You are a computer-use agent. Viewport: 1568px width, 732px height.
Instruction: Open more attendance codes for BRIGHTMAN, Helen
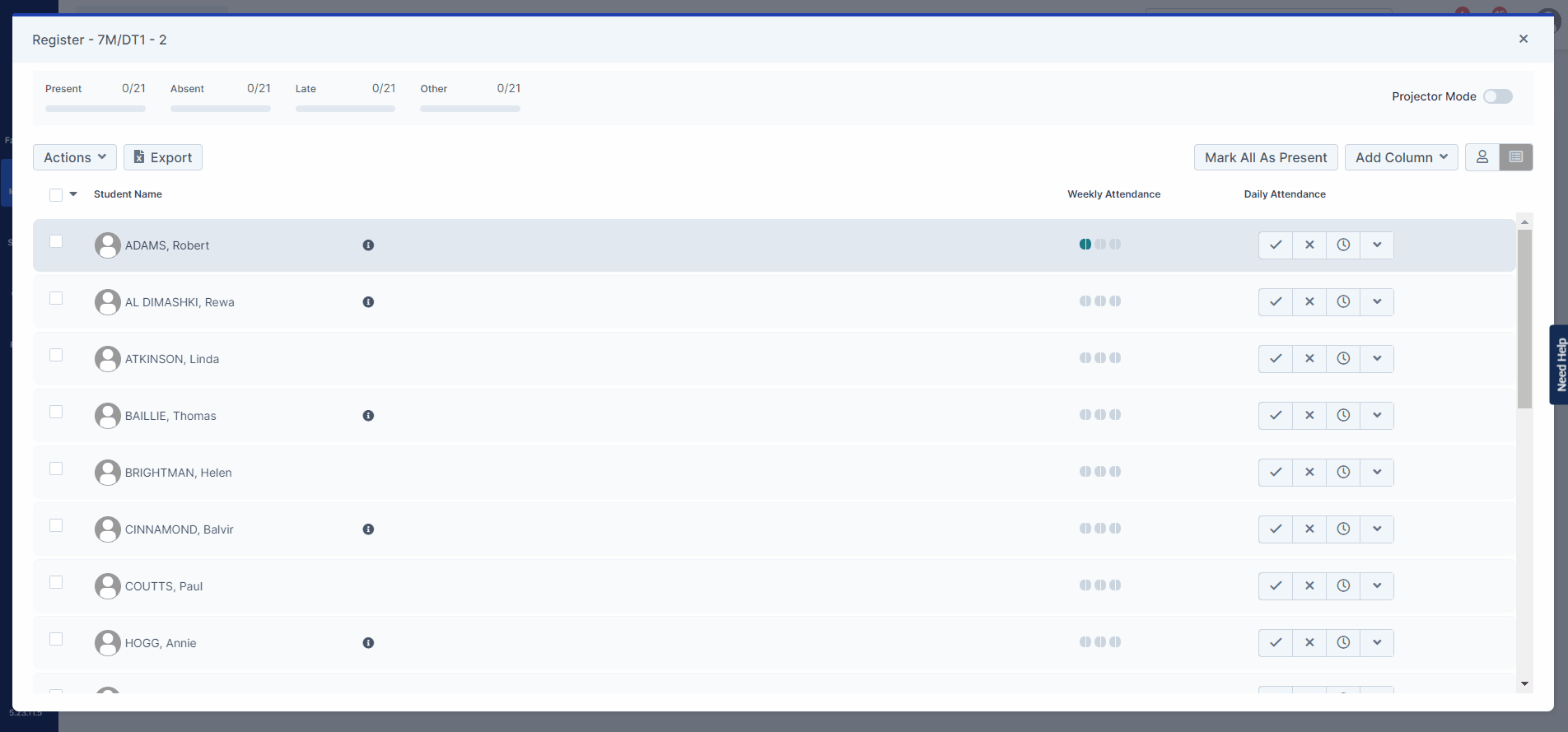[x=1376, y=472]
